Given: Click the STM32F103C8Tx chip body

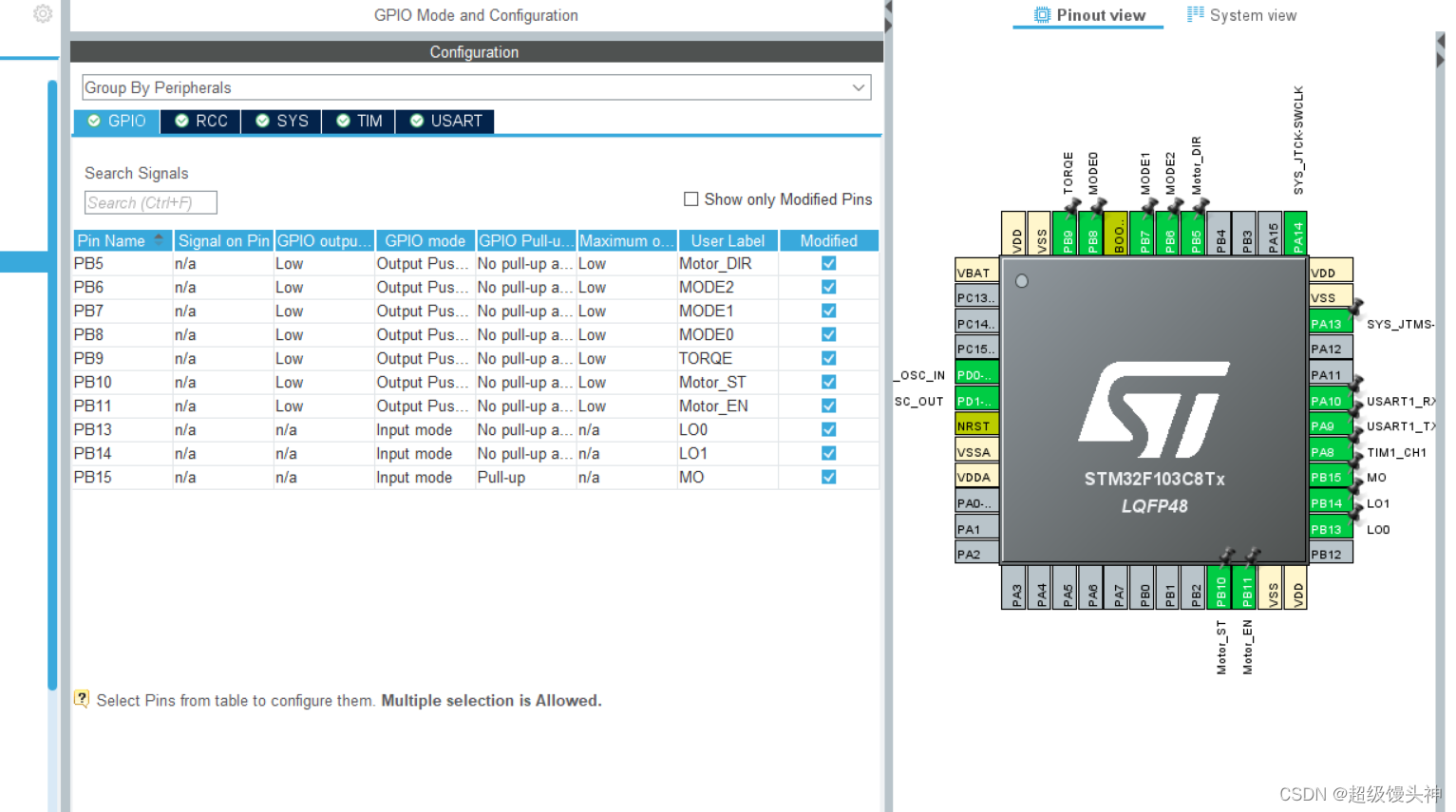Looking at the screenshot, I should 1154,410.
